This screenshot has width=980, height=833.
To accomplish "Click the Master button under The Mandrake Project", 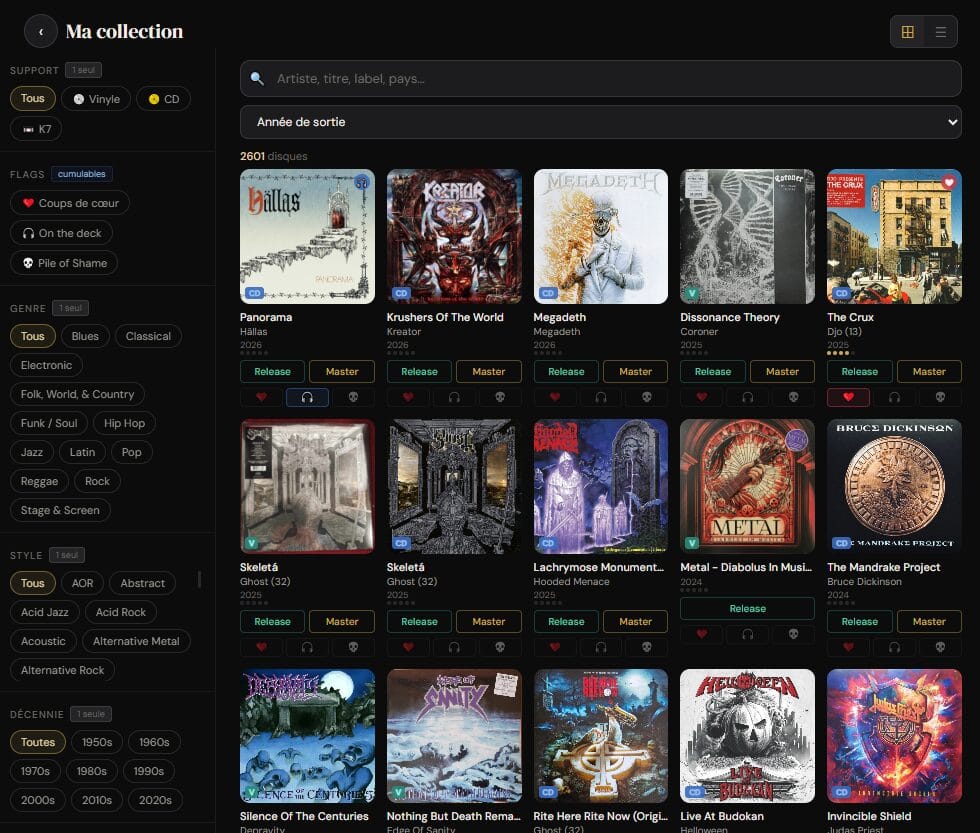I will coord(928,621).
